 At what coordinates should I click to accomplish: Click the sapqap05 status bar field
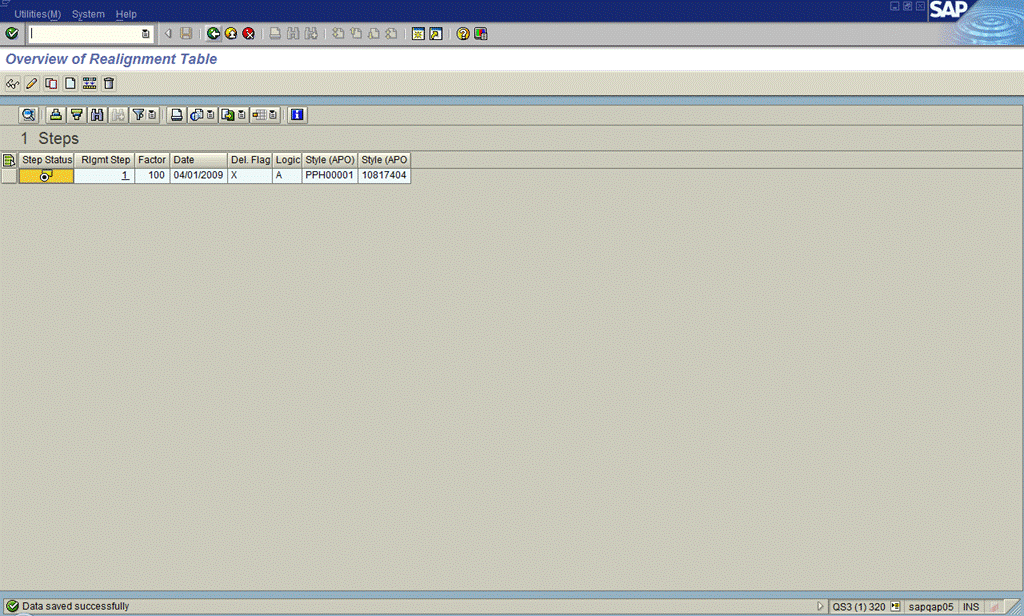click(931, 607)
